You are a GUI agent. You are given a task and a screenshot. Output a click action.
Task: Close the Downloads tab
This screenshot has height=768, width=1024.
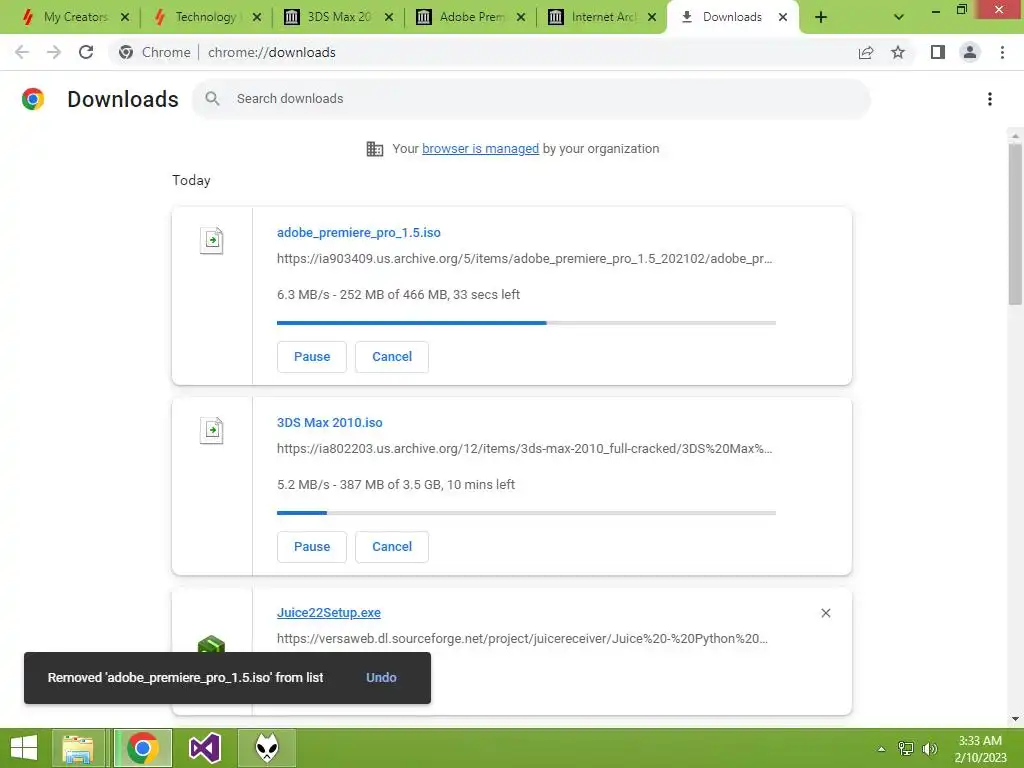(783, 17)
